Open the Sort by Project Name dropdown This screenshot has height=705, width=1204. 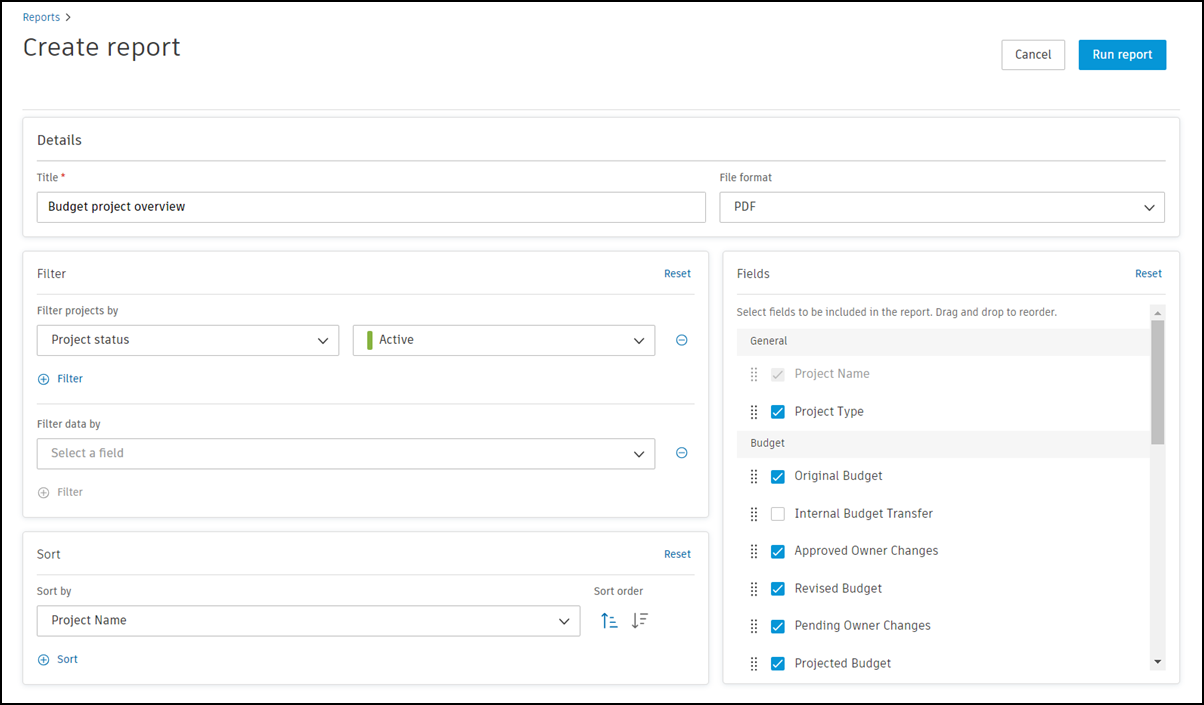(308, 621)
